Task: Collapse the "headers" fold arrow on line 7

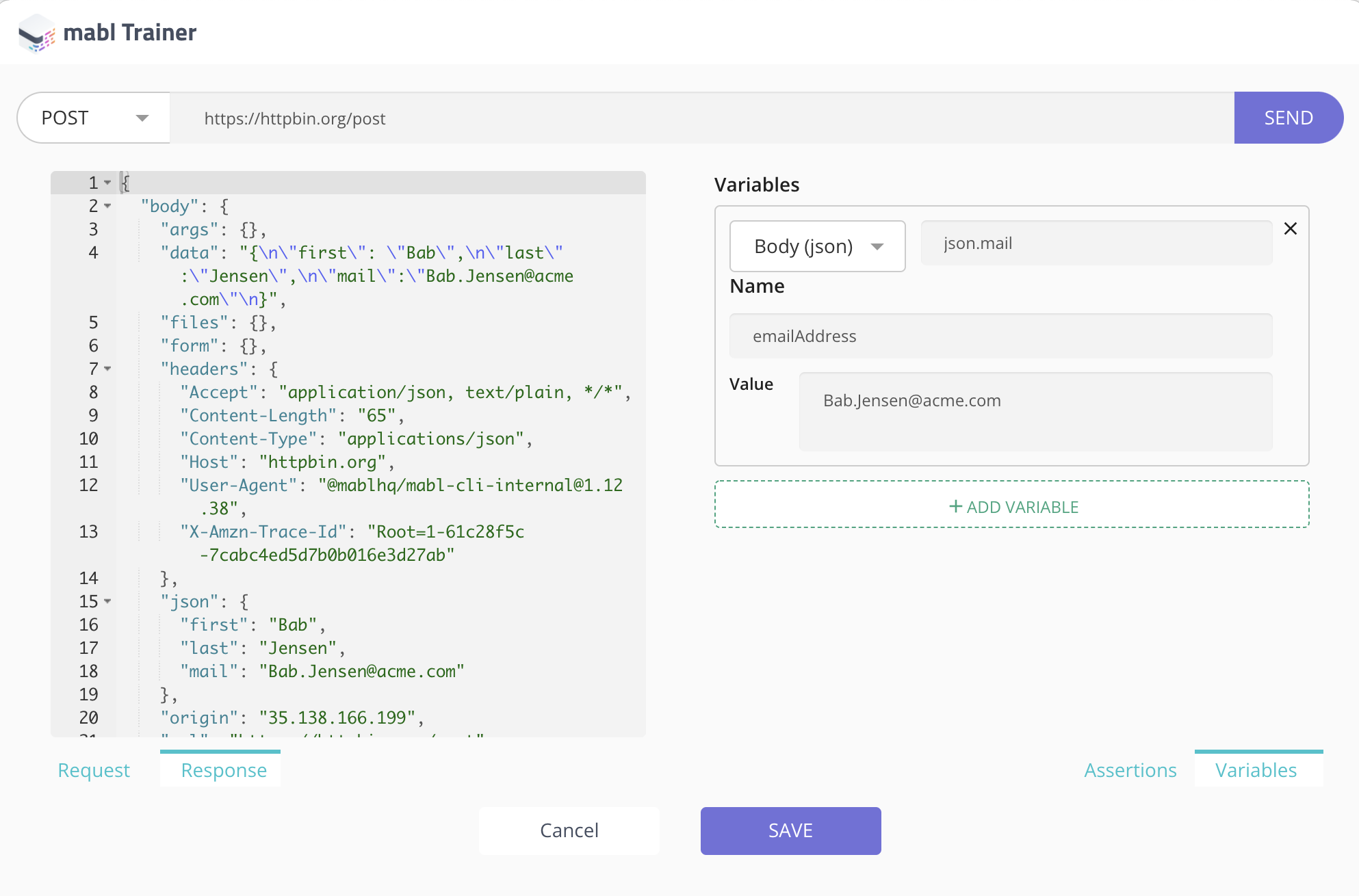Action: tap(107, 369)
